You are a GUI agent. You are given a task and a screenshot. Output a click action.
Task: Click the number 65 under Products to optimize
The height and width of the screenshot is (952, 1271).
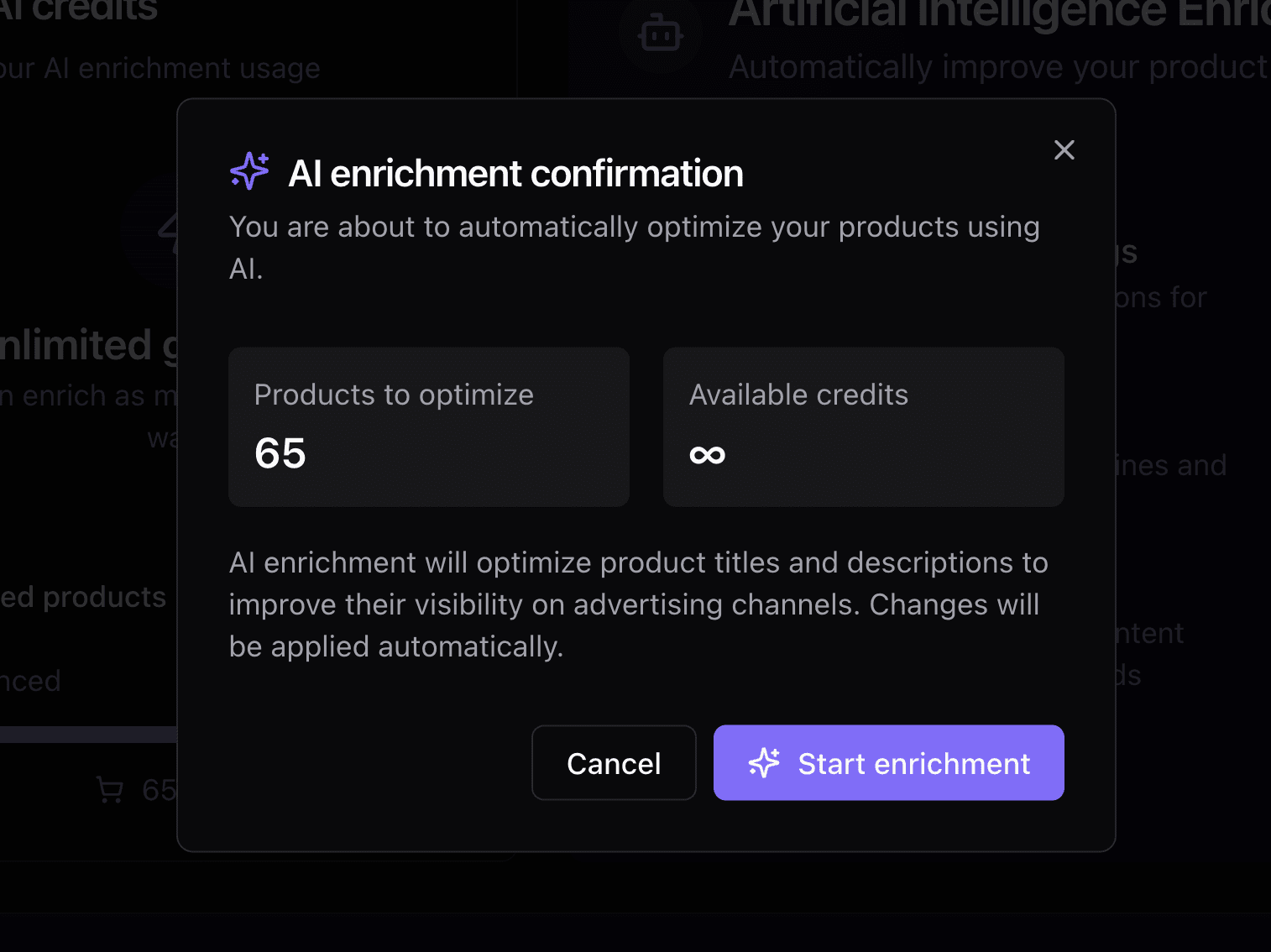coord(280,454)
